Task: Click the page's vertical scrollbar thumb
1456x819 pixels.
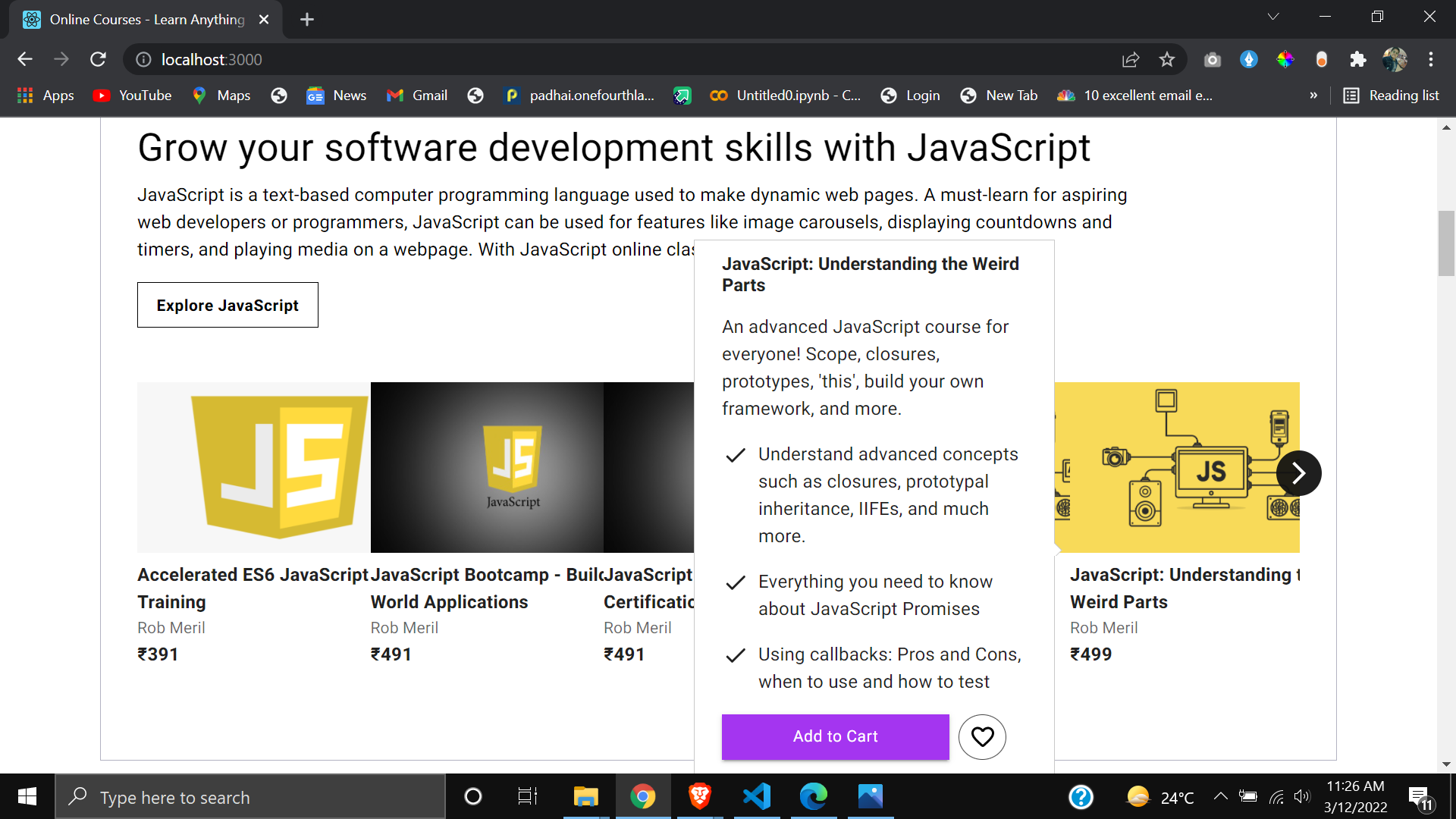Action: click(1446, 243)
